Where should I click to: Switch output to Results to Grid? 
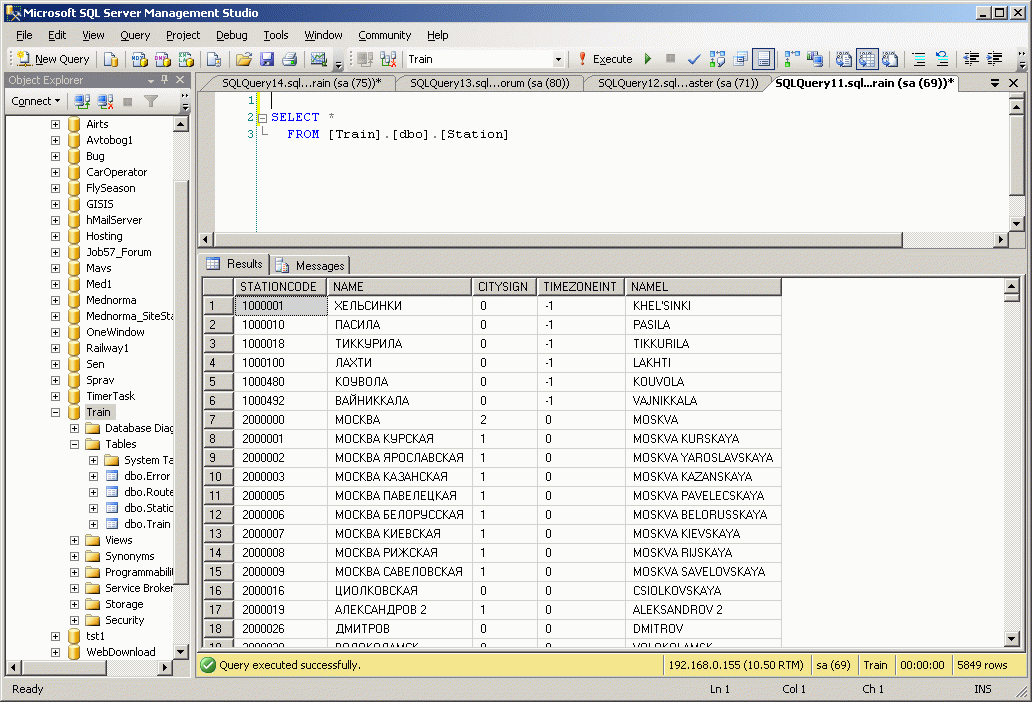(x=867, y=59)
